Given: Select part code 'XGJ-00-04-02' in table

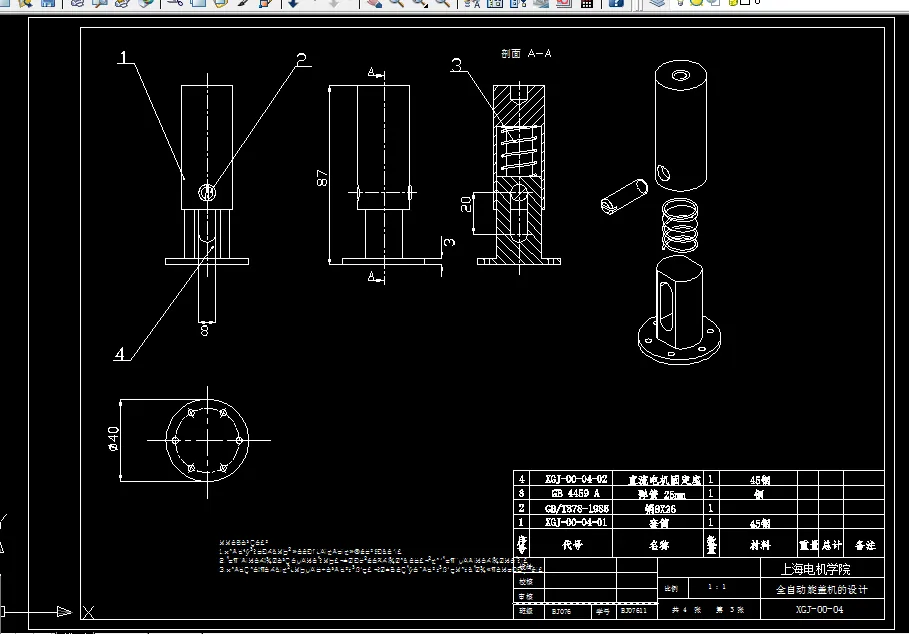Looking at the screenshot, I should pyautogui.click(x=576, y=479).
